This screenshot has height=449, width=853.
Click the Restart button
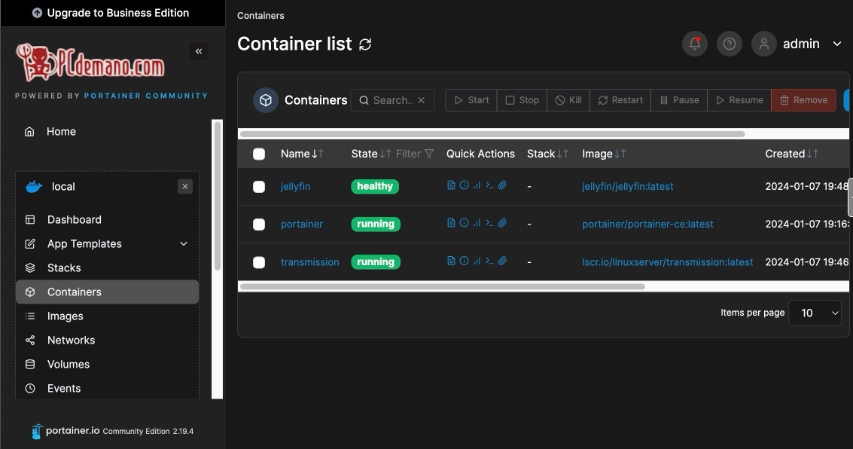click(x=620, y=100)
